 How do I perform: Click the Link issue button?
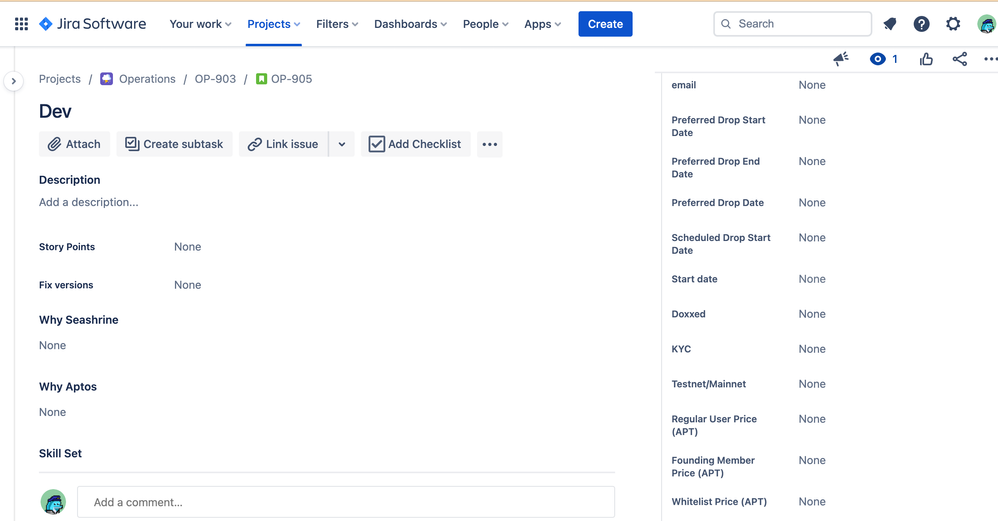click(x=283, y=144)
